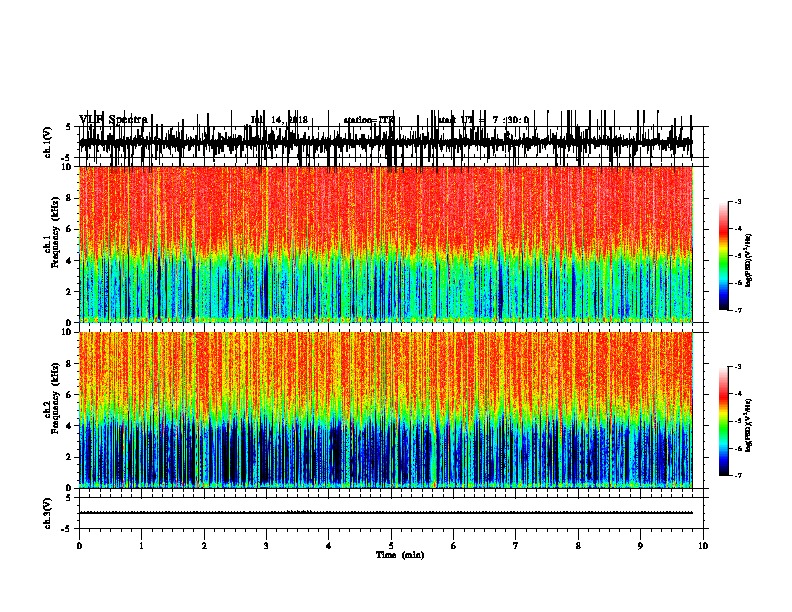Click the '5' minute tick on time axis
Screen dimensions: 792x612
tap(391, 546)
